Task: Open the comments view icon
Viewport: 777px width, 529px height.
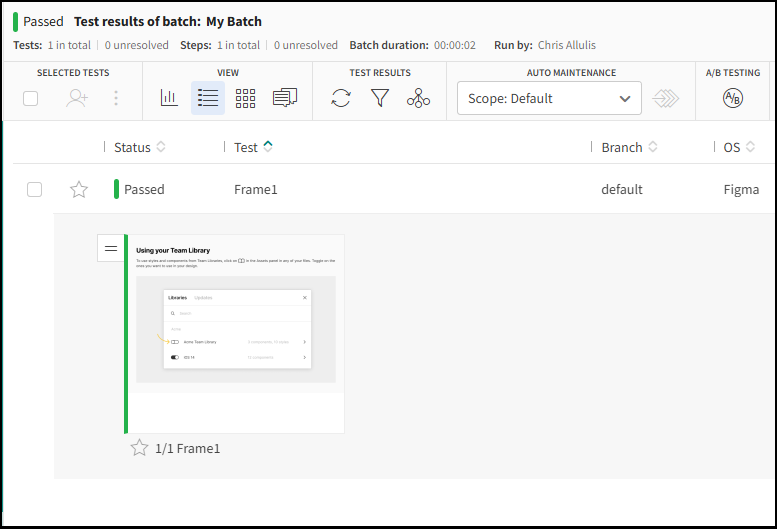Action: click(285, 98)
